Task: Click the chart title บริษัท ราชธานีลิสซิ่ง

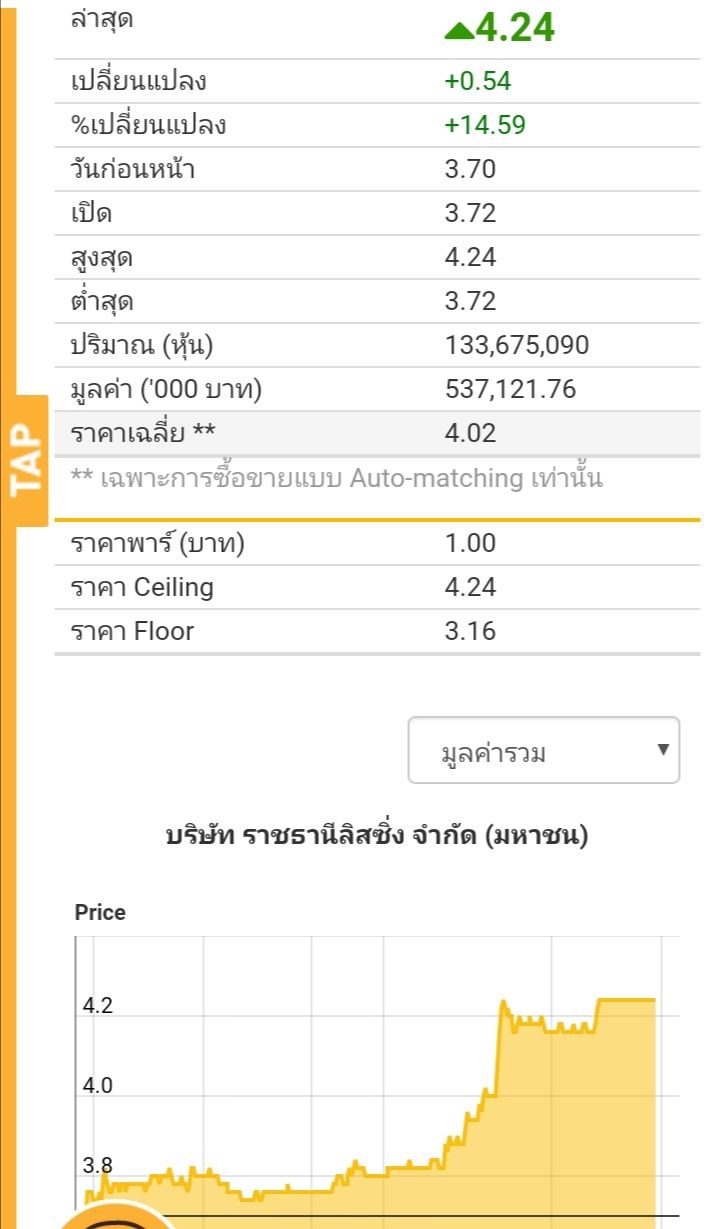Action: 376,836
